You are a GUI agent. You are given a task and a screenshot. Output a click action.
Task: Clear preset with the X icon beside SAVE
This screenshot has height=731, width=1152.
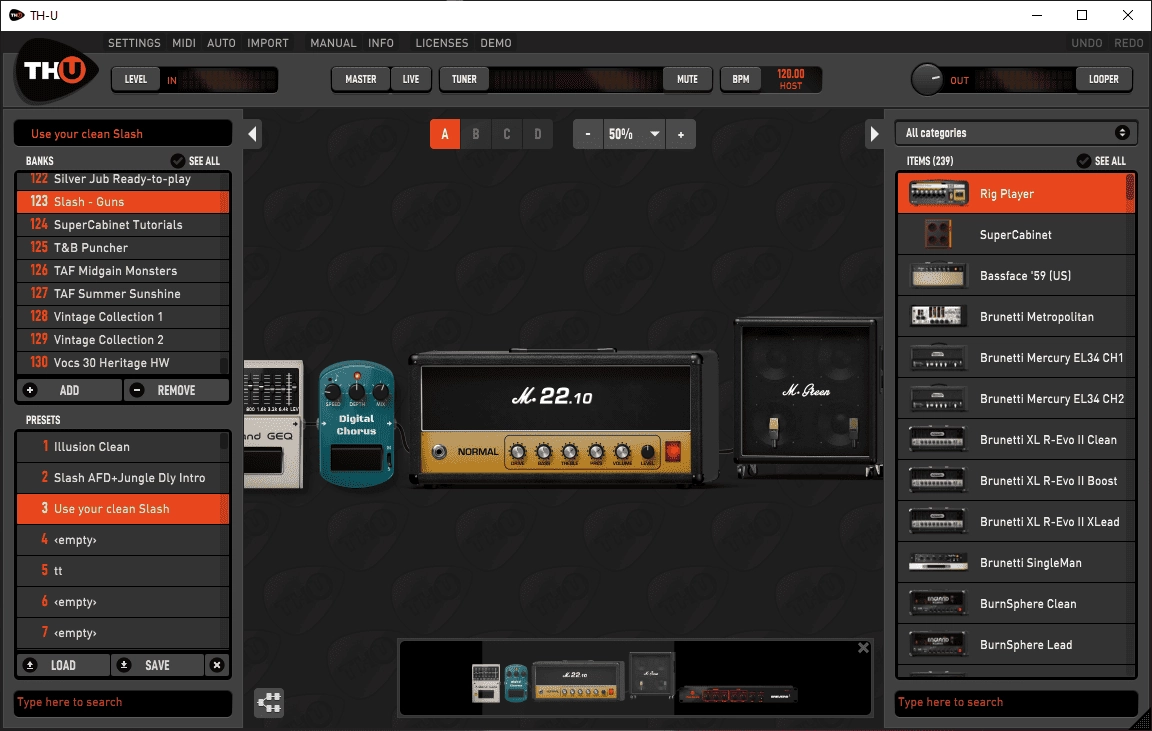point(217,665)
